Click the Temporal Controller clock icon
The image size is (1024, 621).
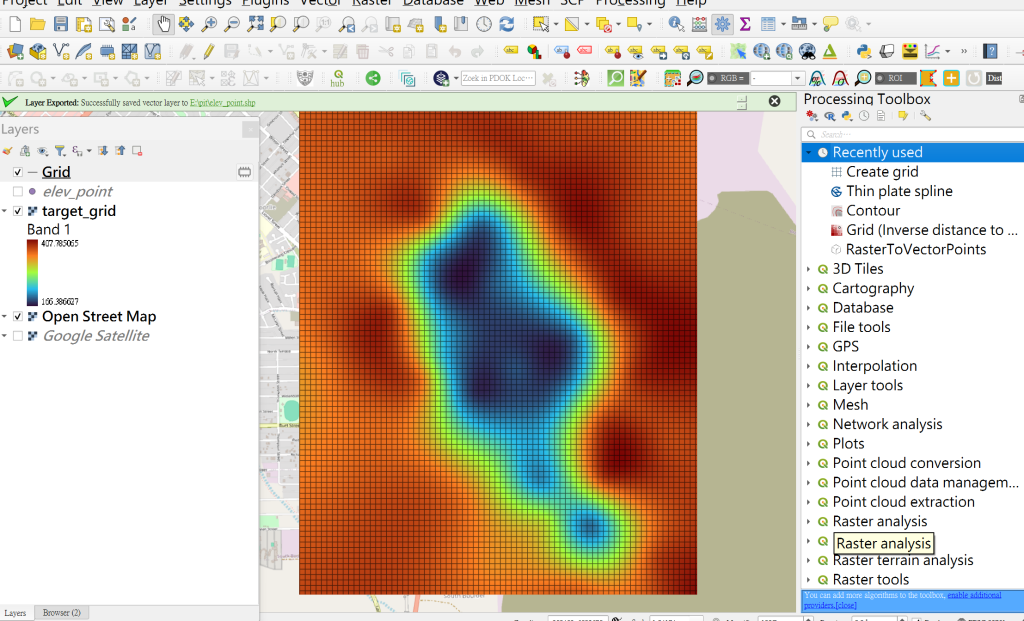click(484, 25)
